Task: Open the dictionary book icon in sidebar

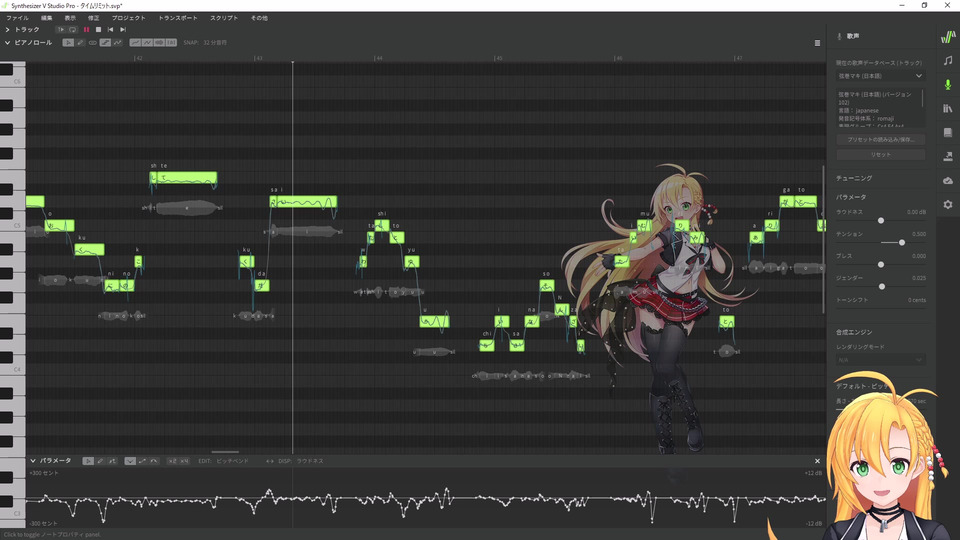Action: click(948, 132)
